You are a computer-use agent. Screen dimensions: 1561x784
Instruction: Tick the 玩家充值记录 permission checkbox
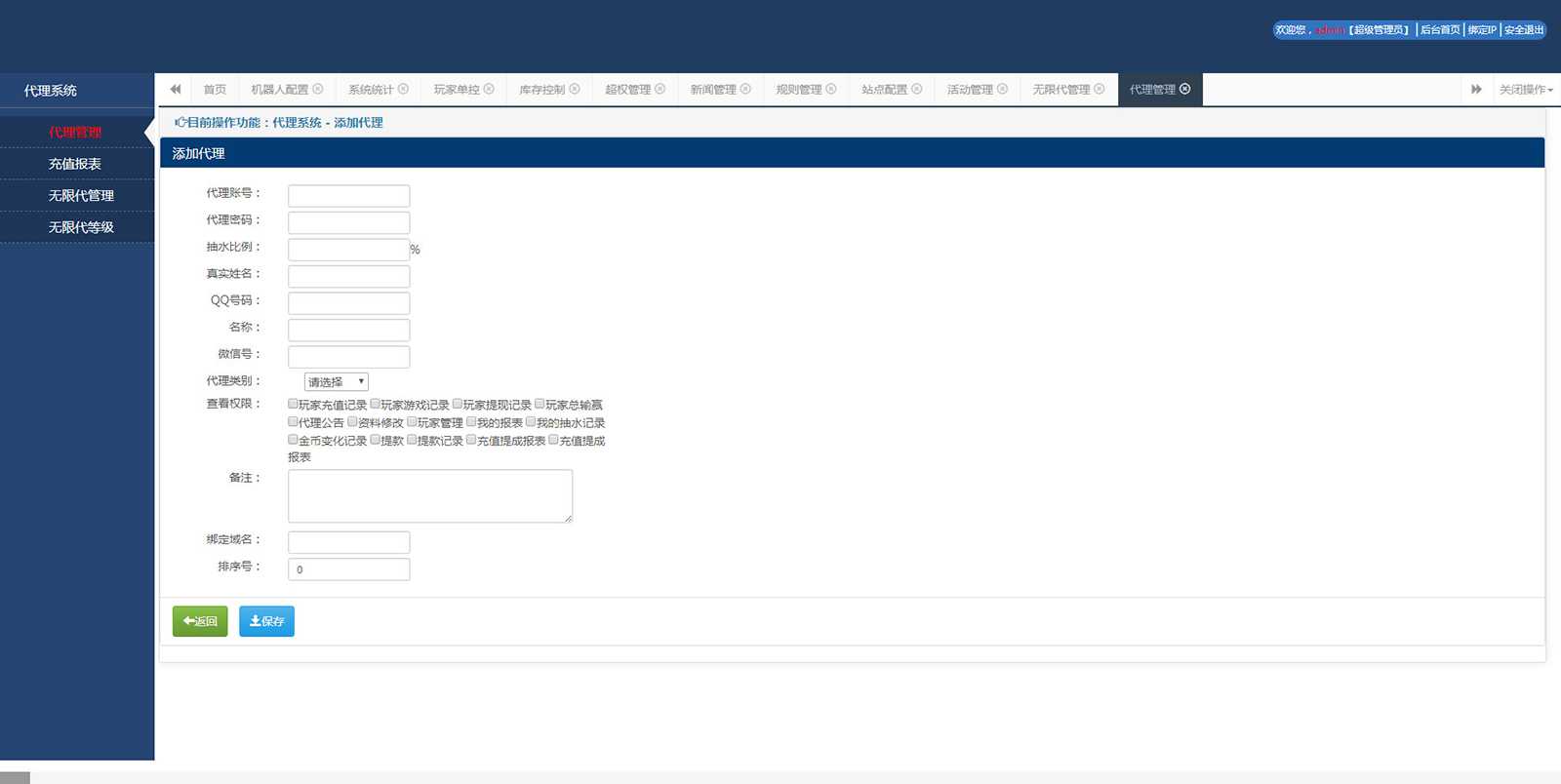(x=293, y=404)
